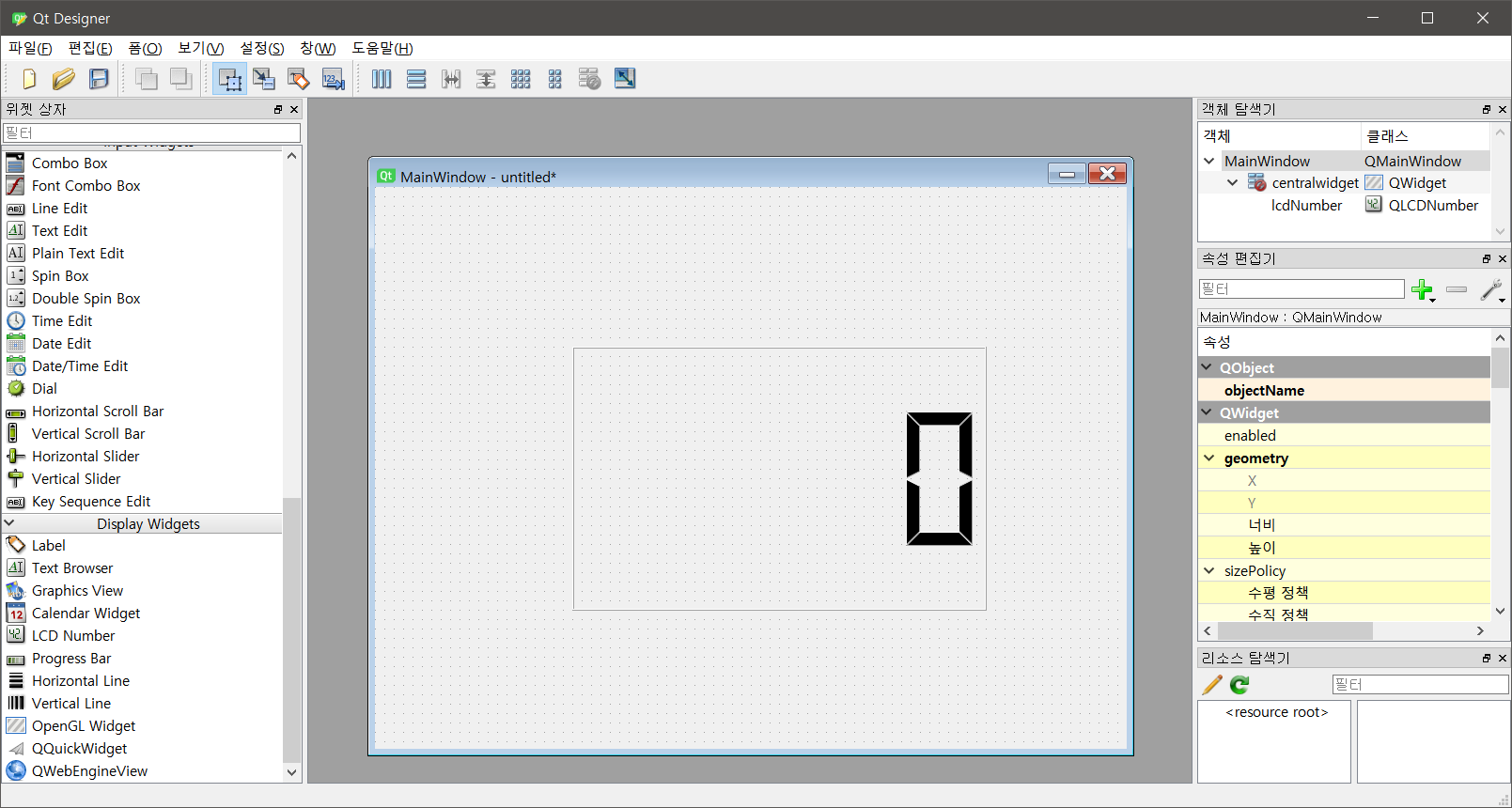The width and height of the screenshot is (1512, 808).
Task: Click the Adjust Size toolbar icon
Action: coord(625,79)
